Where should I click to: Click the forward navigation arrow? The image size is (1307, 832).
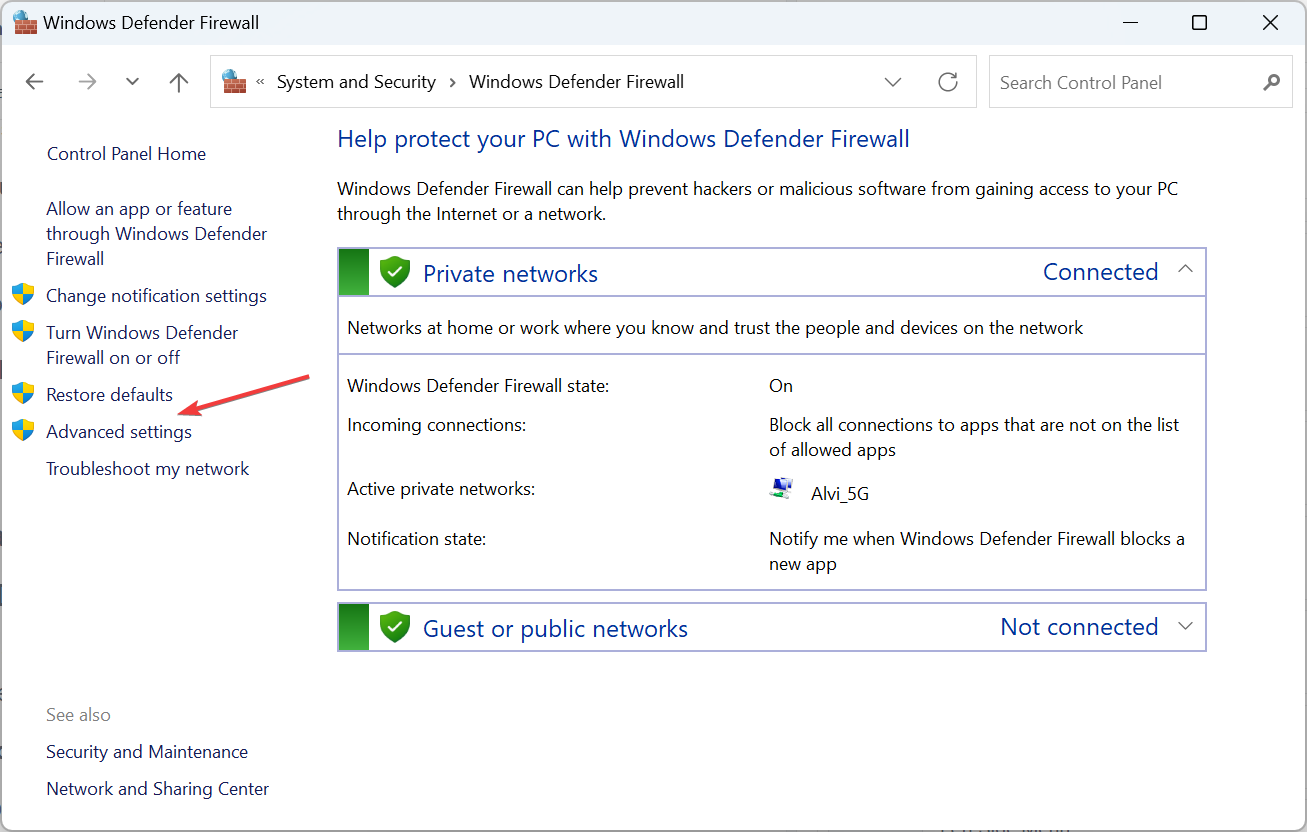(87, 81)
